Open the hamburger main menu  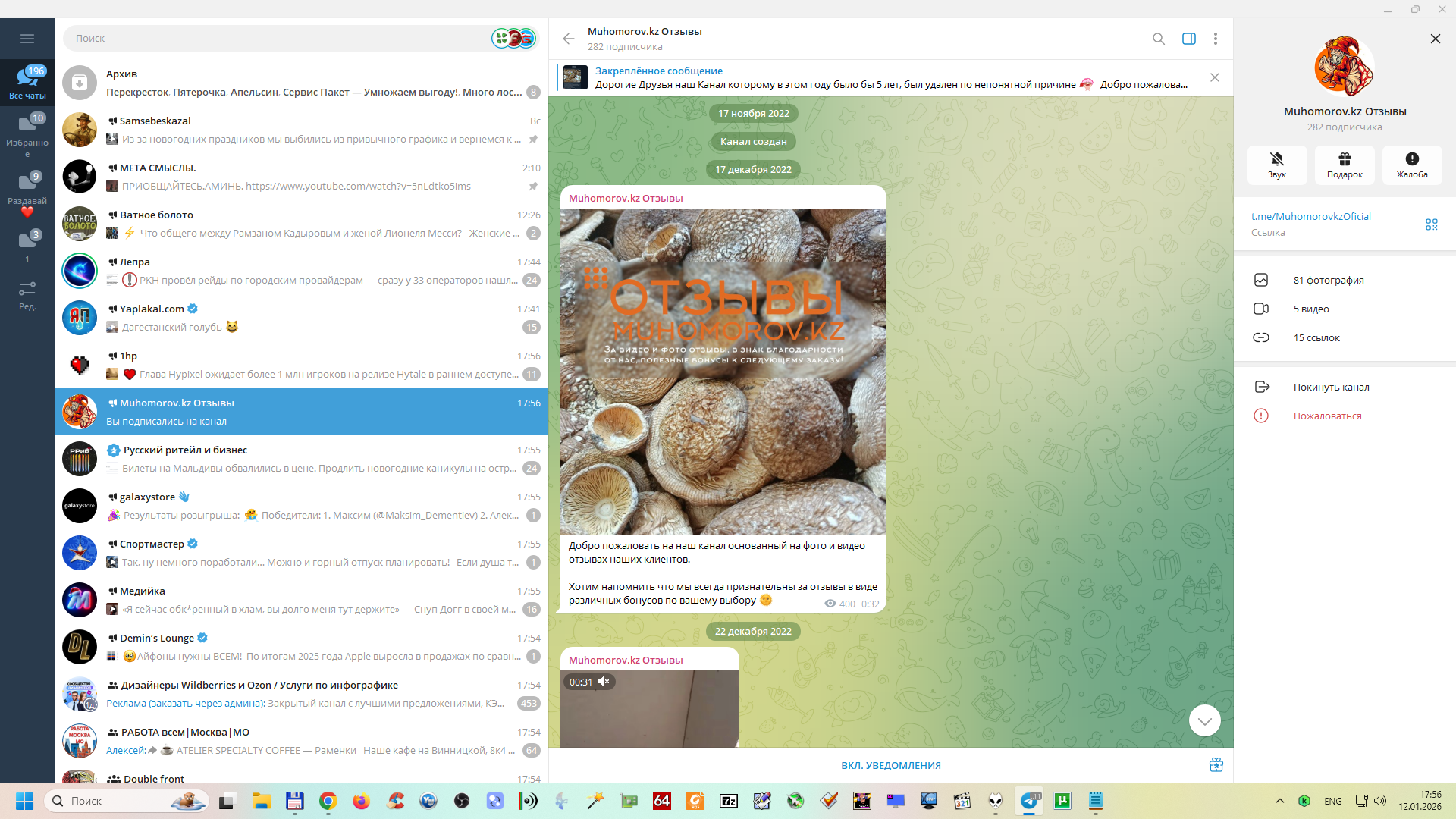27,39
